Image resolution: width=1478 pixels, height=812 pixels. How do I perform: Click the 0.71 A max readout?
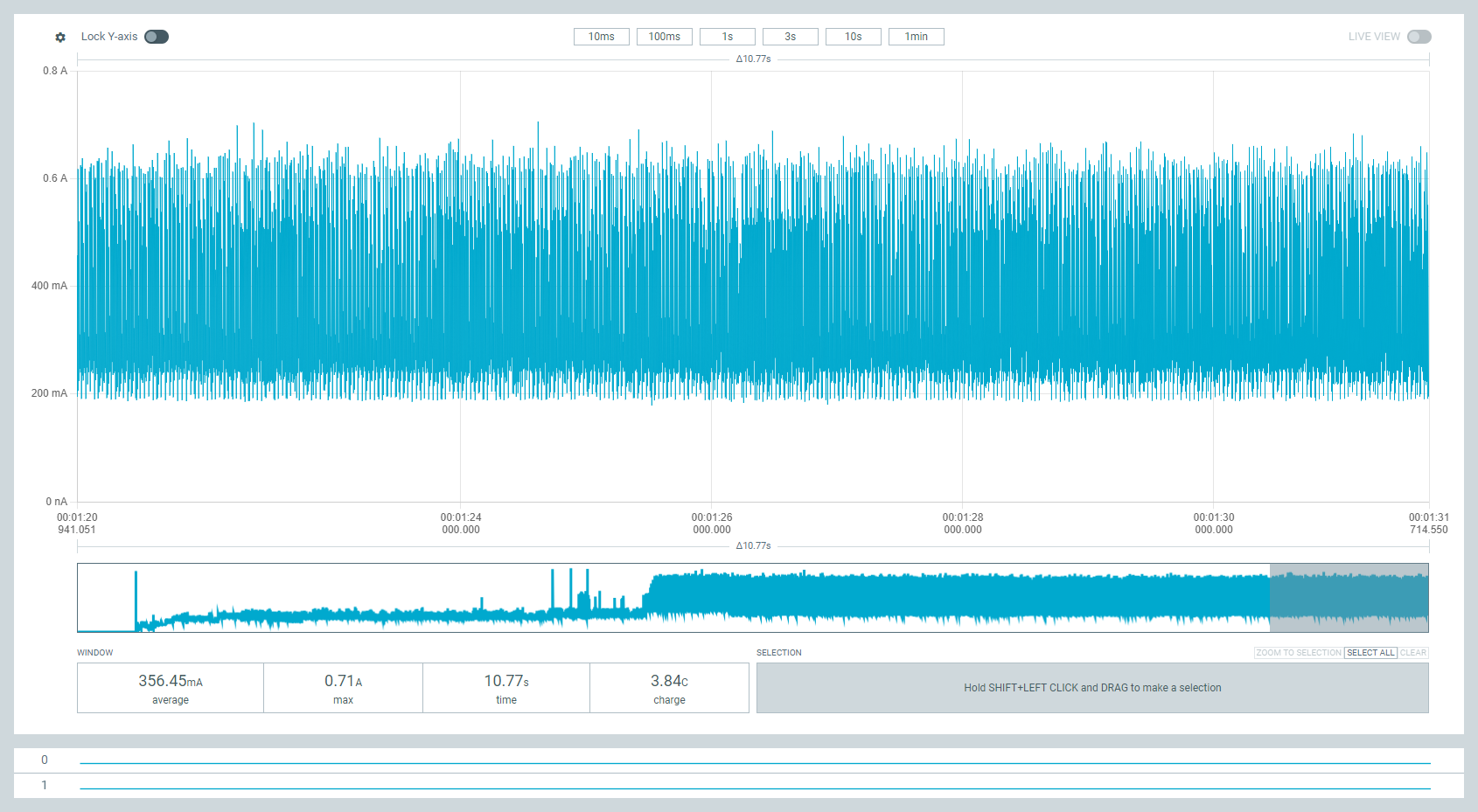pyautogui.click(x=343, y=688)
